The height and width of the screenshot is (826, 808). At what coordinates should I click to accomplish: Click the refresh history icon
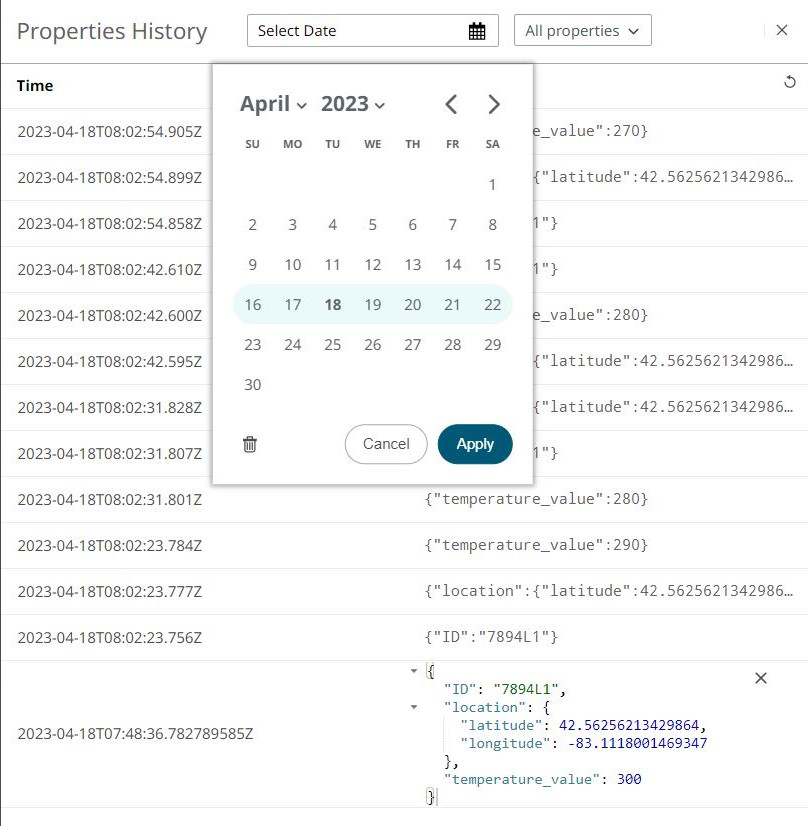coord(790,83)
